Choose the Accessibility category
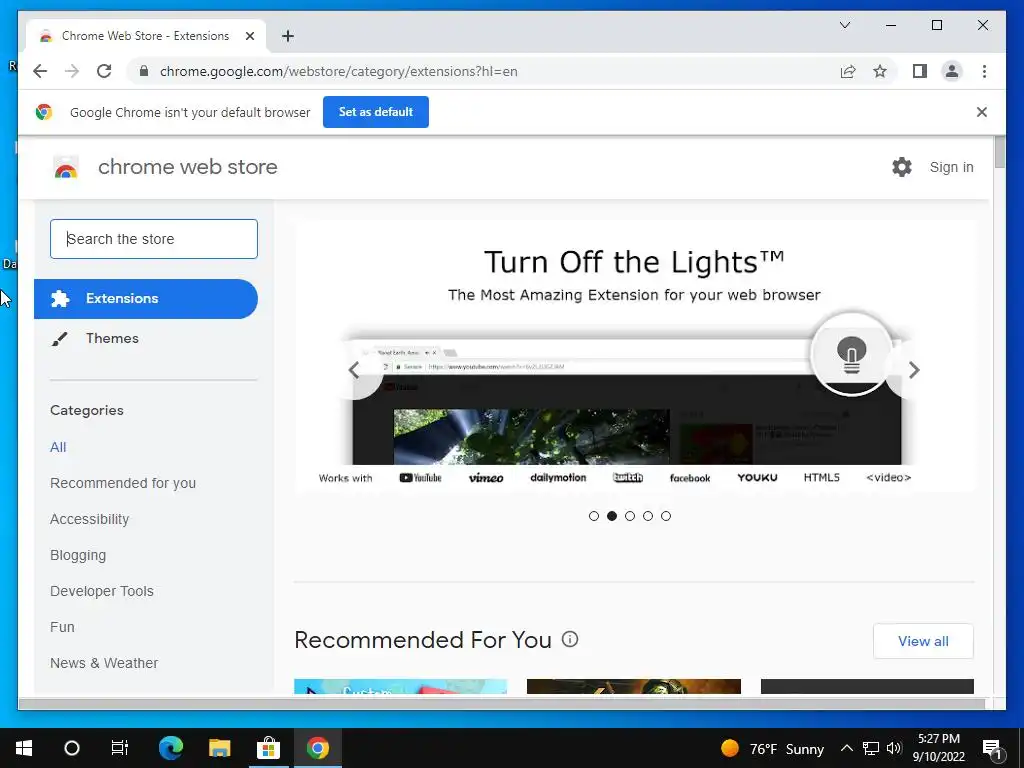 (89, 519)
